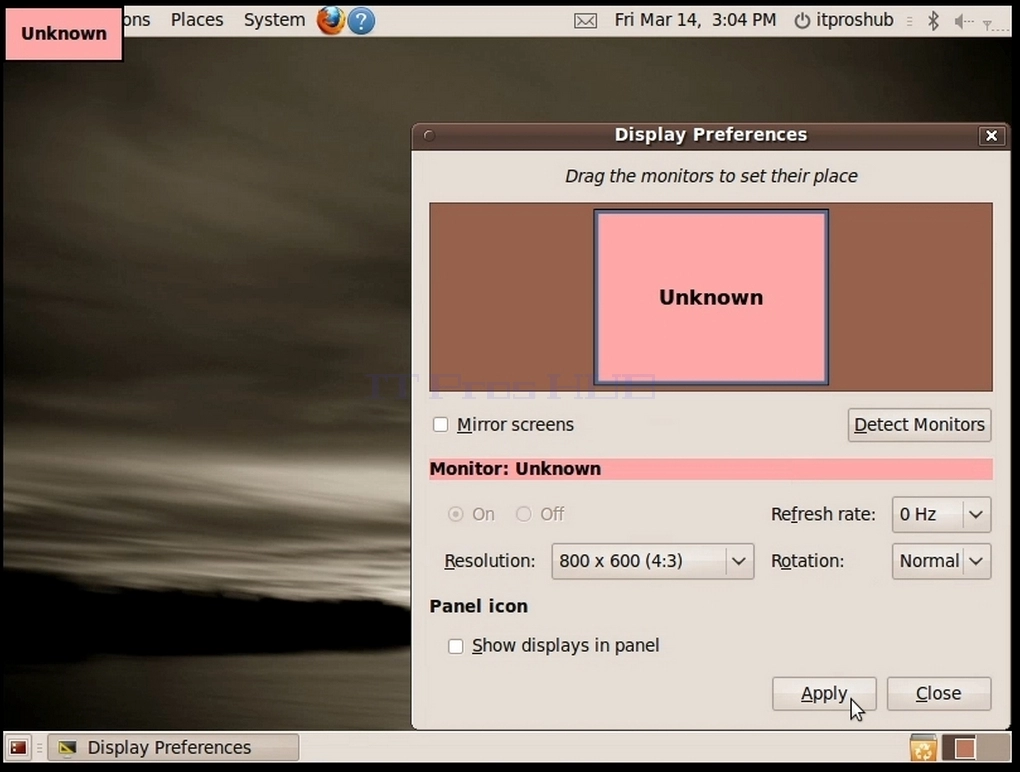Select the pink Unknown monitor in layout area
The image size is (1020, 772).
[711, 297]
